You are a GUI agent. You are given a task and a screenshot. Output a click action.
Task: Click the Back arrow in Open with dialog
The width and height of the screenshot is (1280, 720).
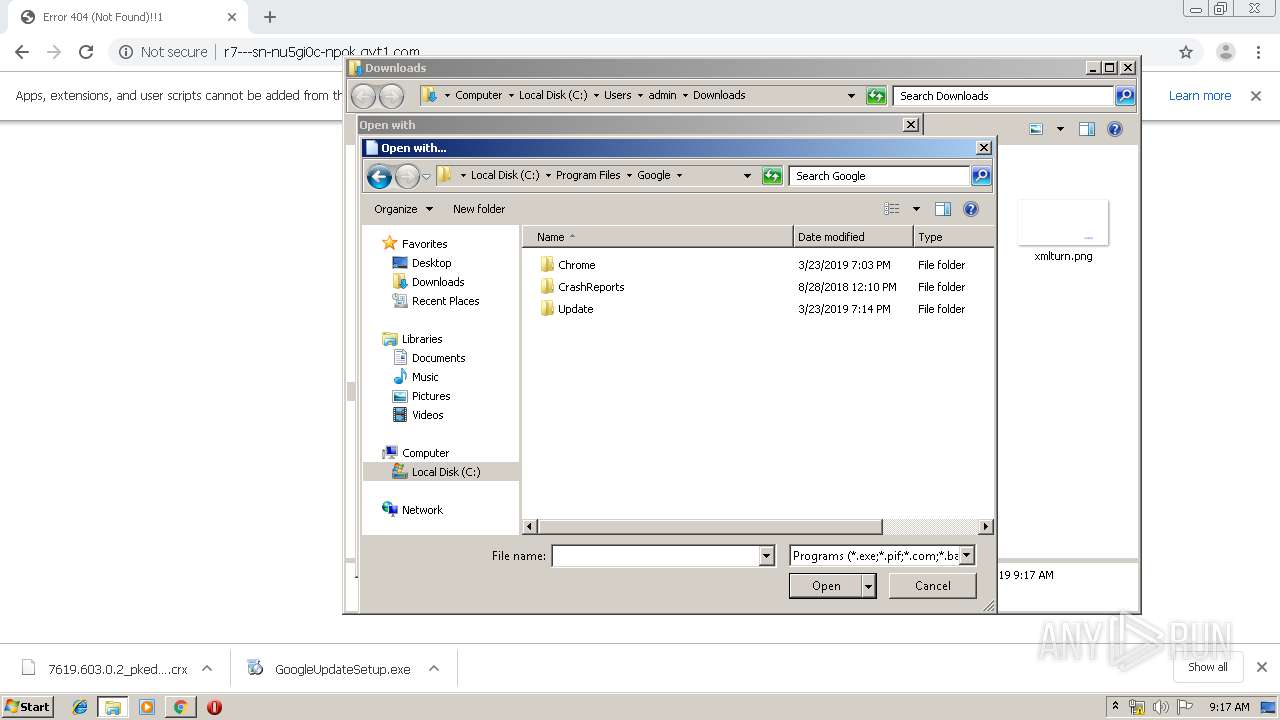point(379,177)
